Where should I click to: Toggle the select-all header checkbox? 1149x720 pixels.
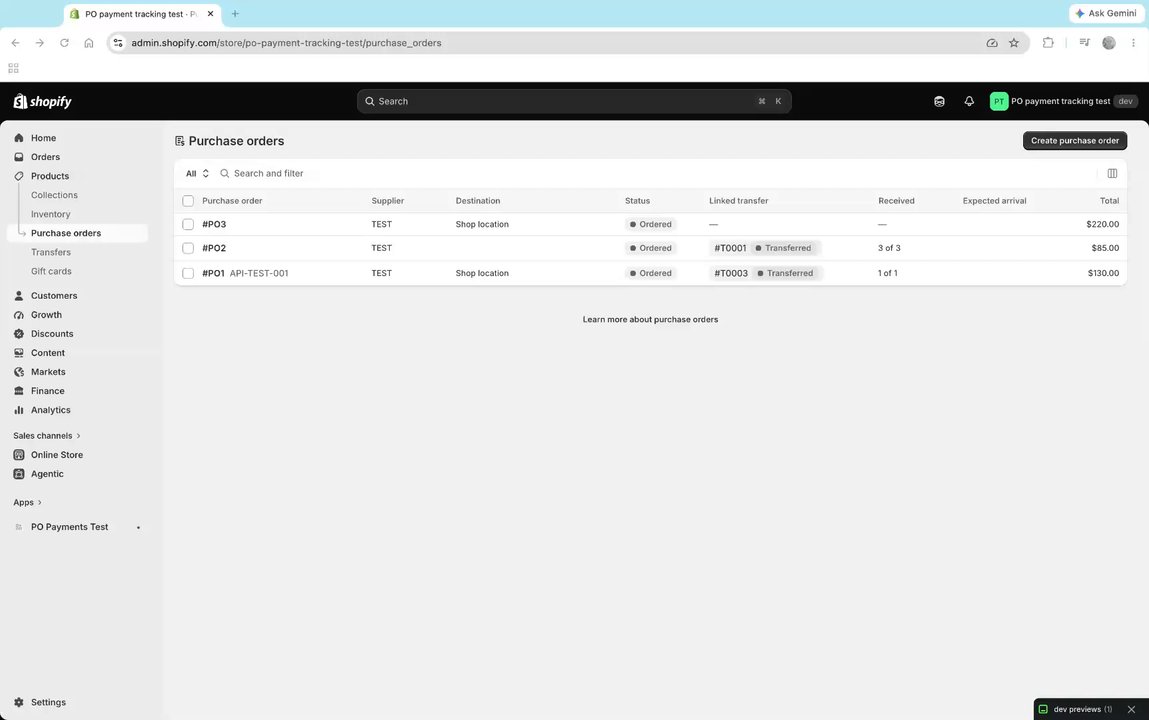(x=188, y=201)
